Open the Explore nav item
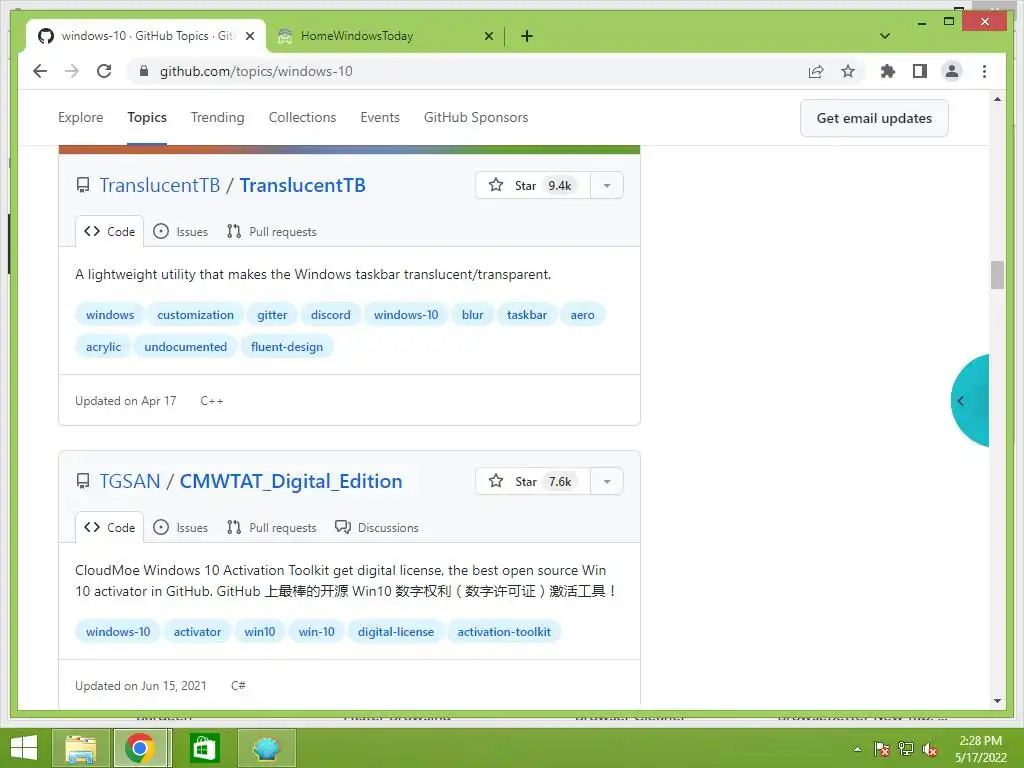Screen dimensions: 1024x768 [80, 118]
